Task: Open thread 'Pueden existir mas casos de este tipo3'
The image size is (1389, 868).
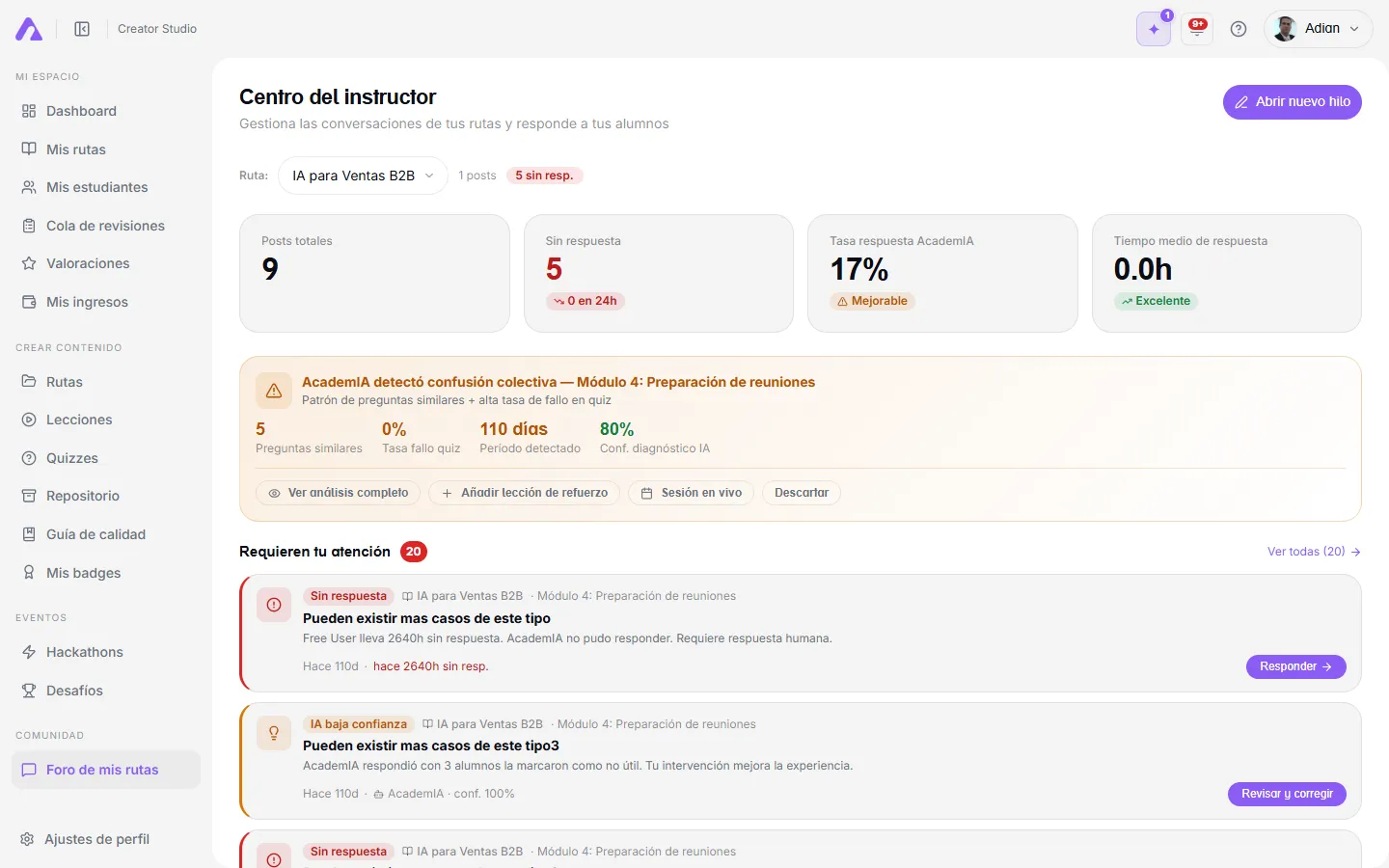Action: click(431, 746)
